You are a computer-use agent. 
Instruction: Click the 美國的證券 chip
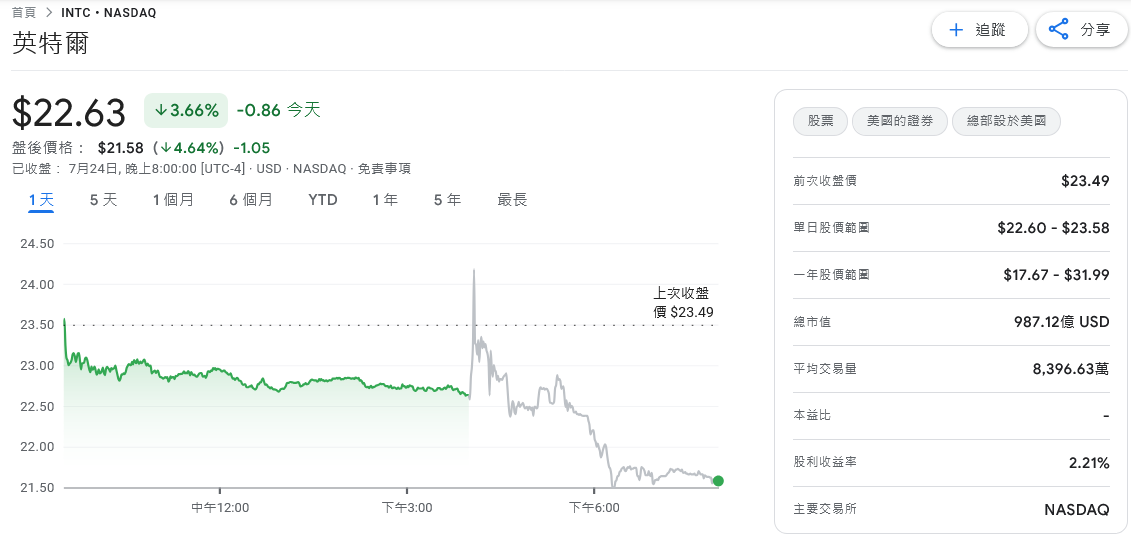[x=899, y=121]
